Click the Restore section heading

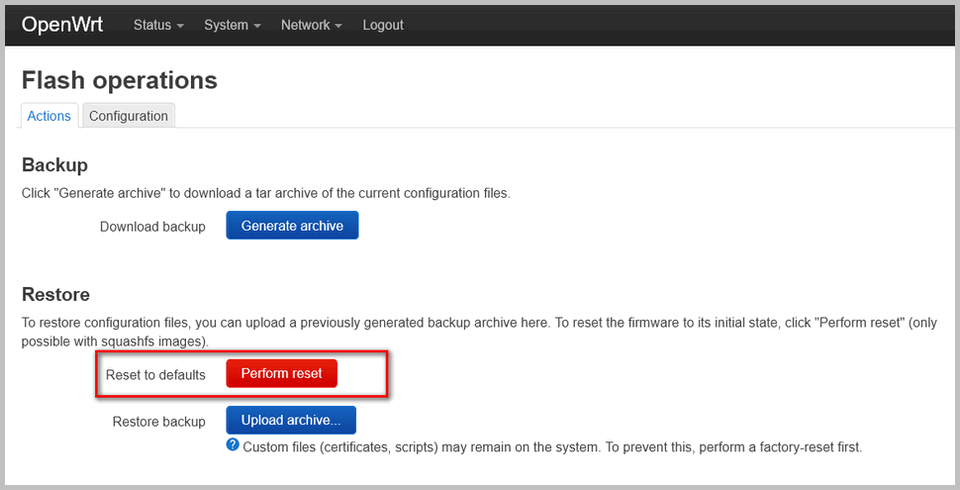[x=56, y=294]
